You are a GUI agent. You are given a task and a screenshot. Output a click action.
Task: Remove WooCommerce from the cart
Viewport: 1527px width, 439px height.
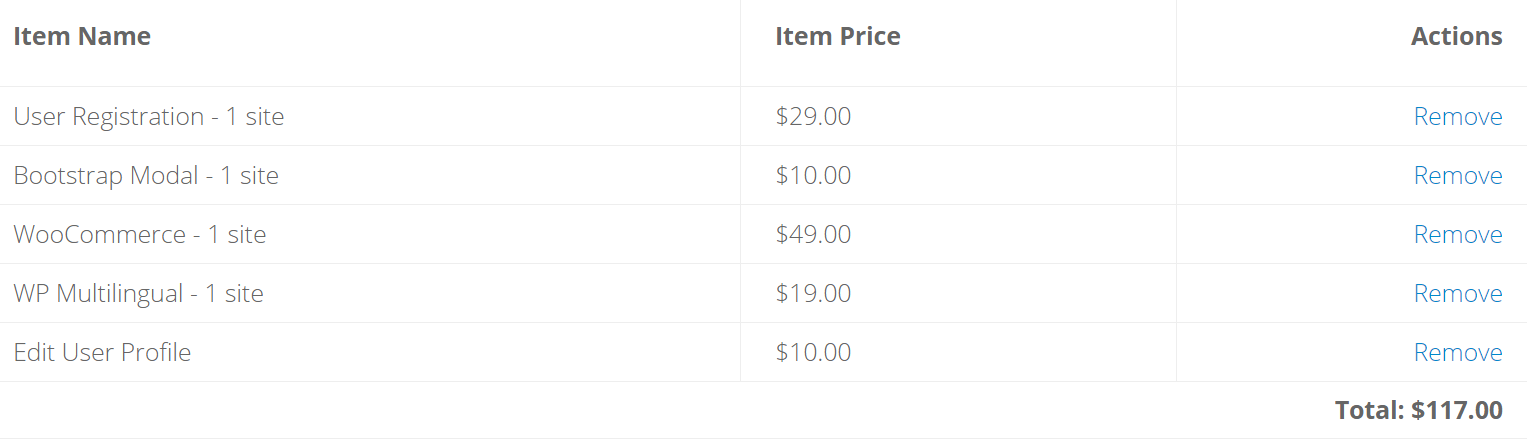click(1457, 235)
